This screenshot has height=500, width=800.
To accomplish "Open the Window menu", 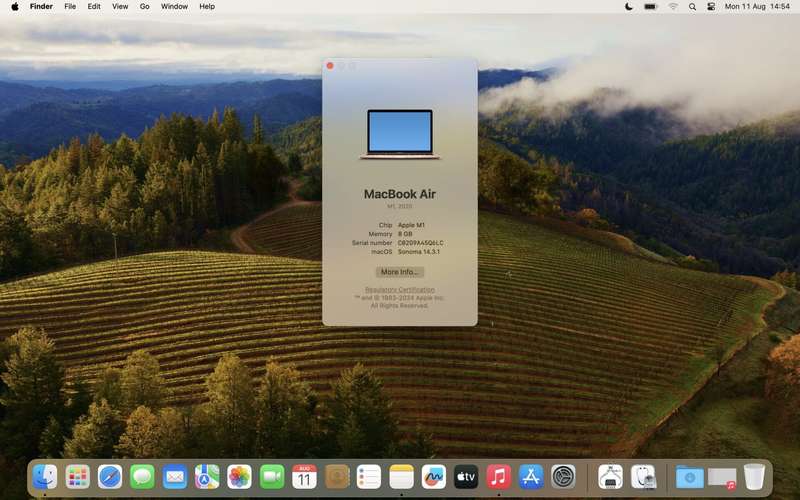I will pyautogui.click(x=174, y=7).
